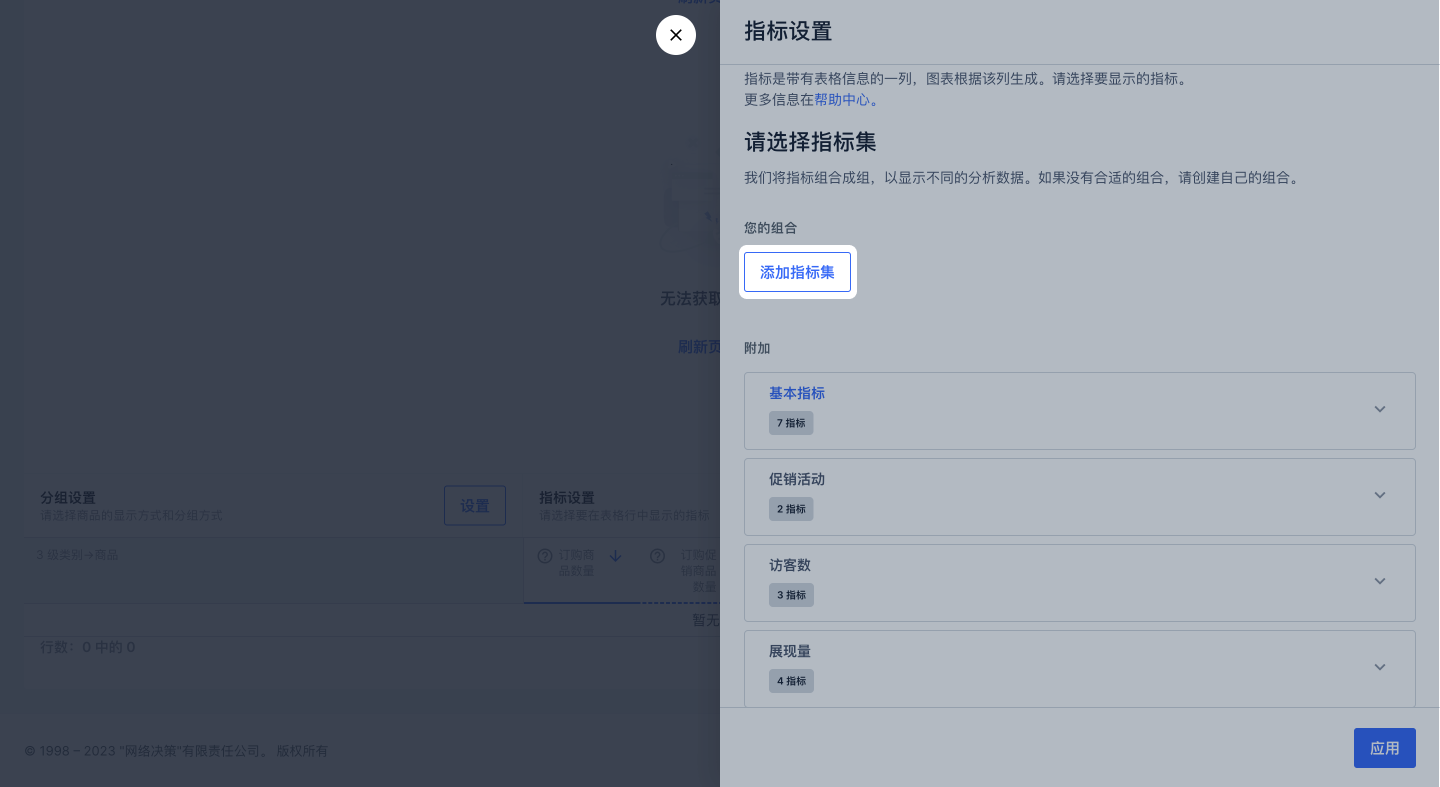This screenshot has height=787, width=1440.
Task: Expand the 访客数 group chevron
Action: click(1380, 581)
